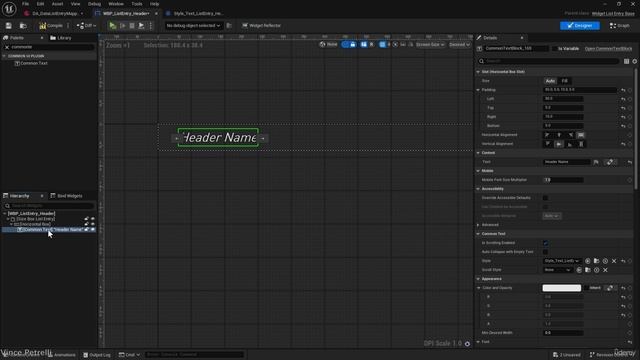This screenshot has width=640, height=360.
Task: Collapse the Appearance section
Action: 478,279
